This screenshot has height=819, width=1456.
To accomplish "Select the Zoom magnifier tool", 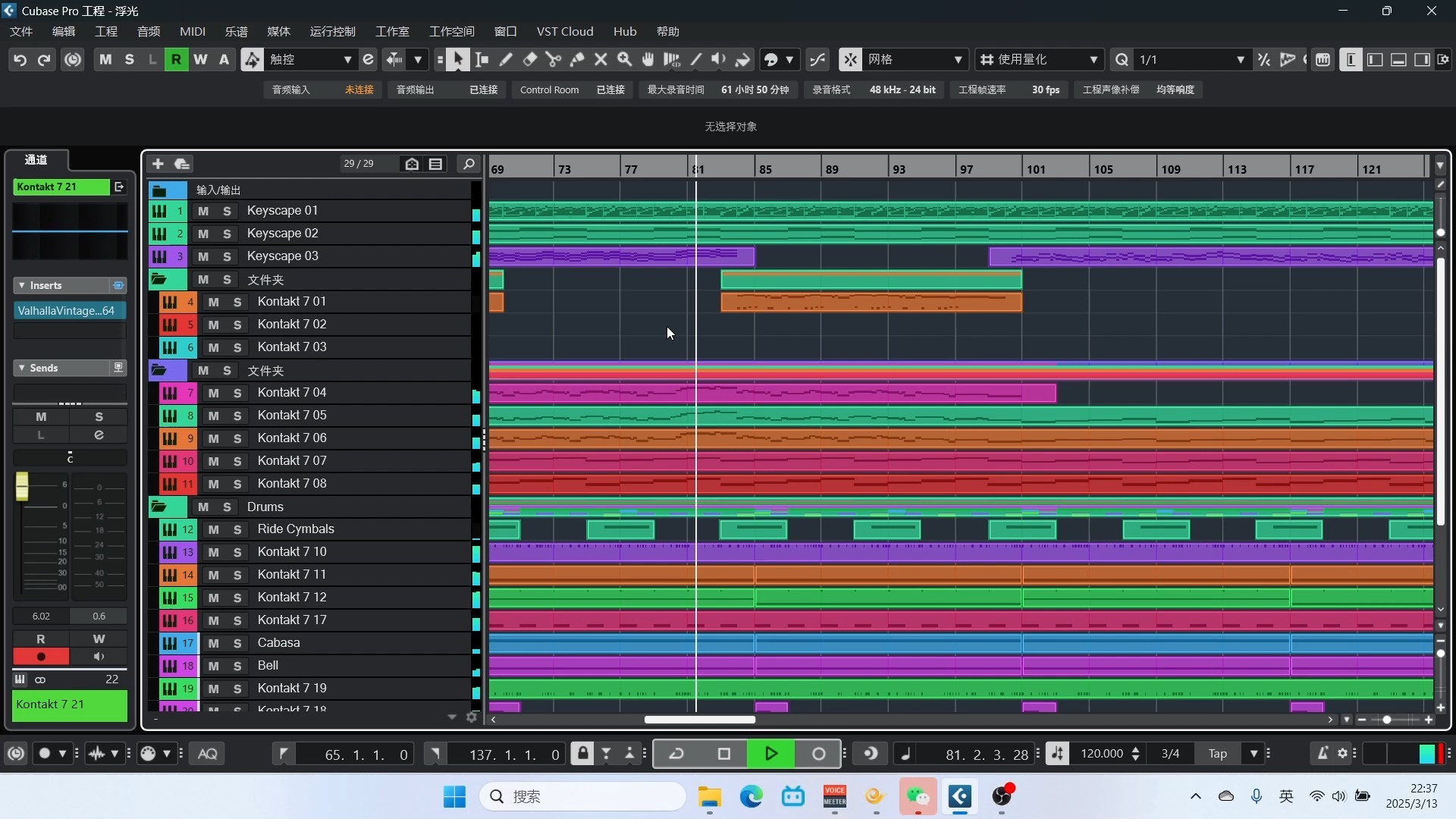I will pyautogui.click(x=624, y=59).
